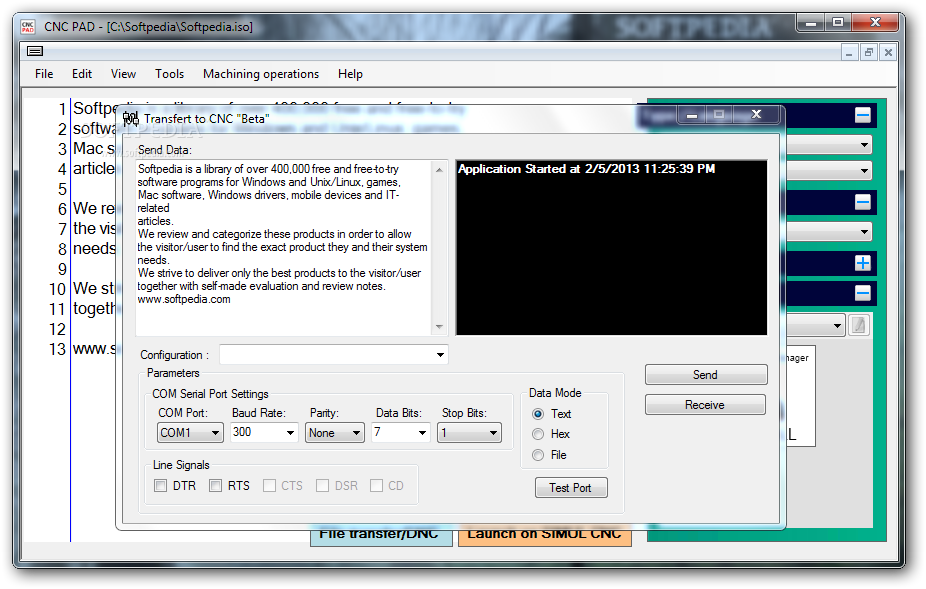Select the Hex data mode radio
The image size is (926, 589).
tap(538, 434)
